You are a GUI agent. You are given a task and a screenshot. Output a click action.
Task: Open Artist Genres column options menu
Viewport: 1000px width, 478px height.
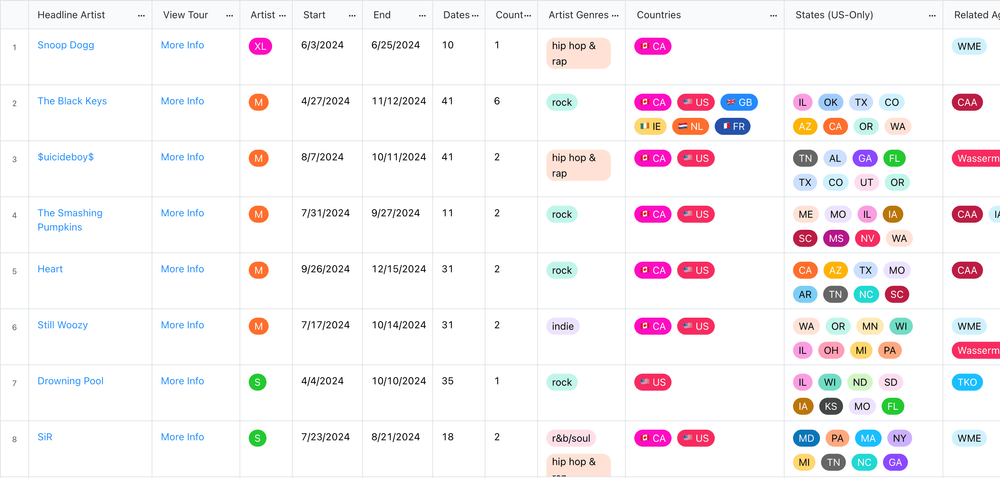pyautogui.click(x=615, y=15)
